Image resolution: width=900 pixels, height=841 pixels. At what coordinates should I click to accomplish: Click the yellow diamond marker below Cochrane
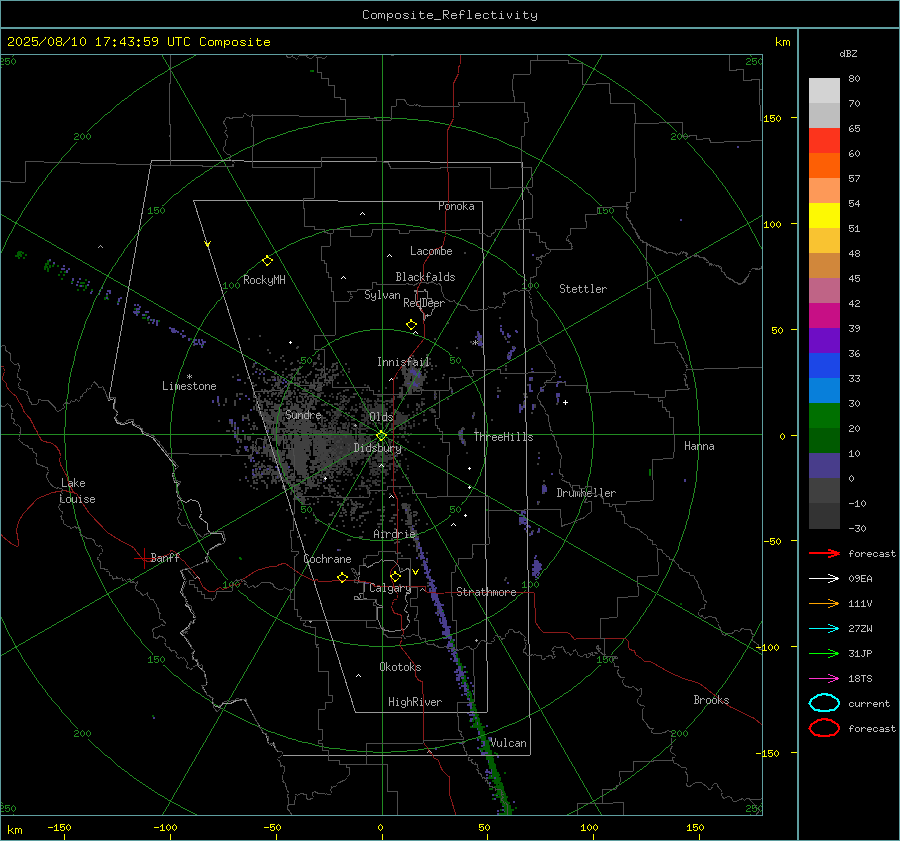click(343, 577)
